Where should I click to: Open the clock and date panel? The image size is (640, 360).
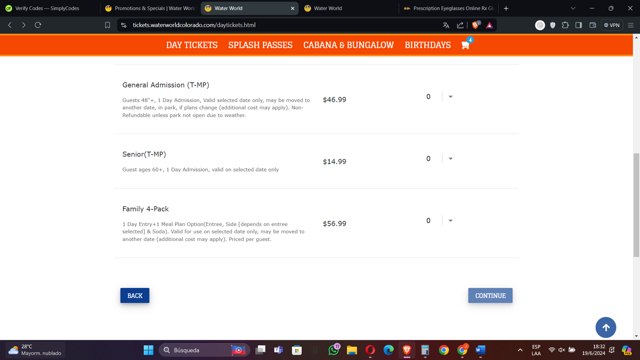tap(594, 350)
